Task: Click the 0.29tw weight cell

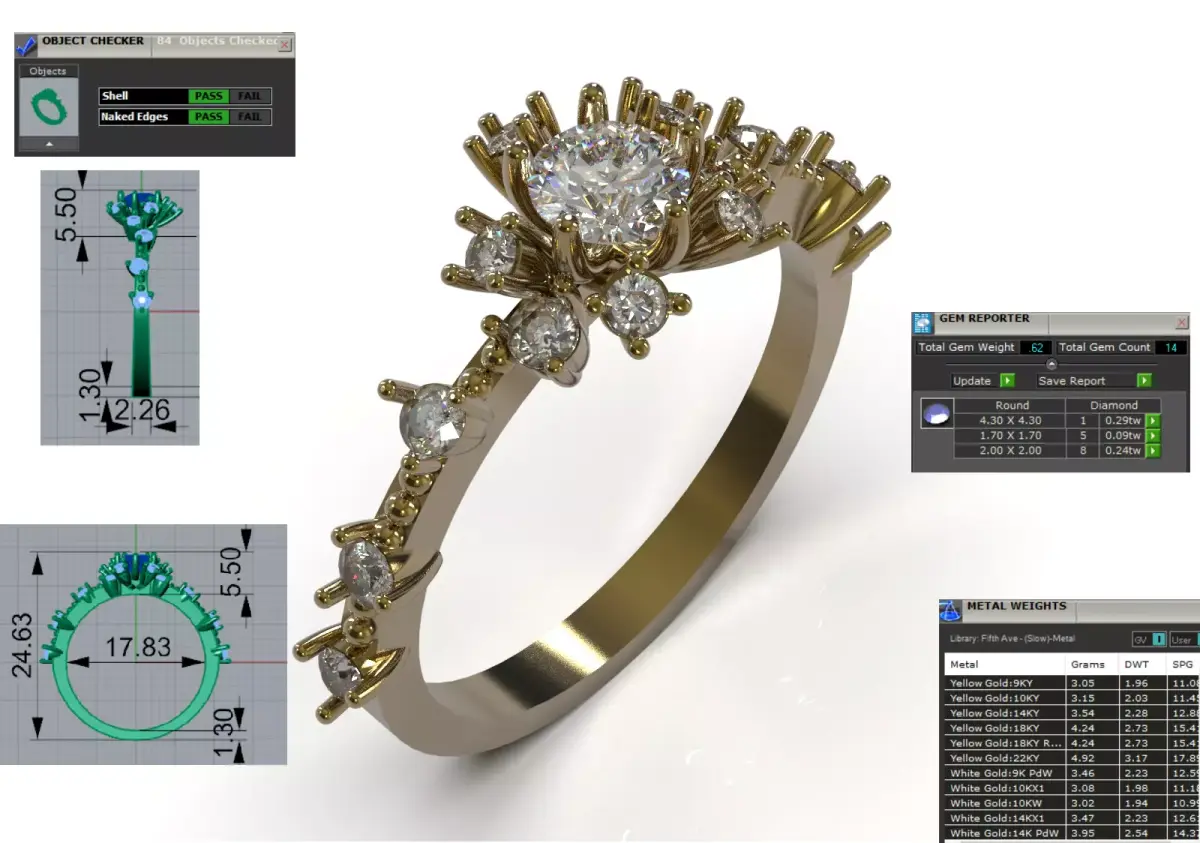Action: tap(1121, 421)
